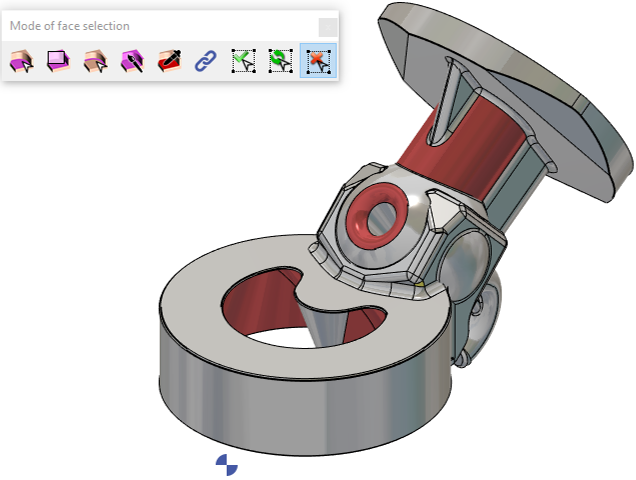The image size is (636, 480).
Task: Invert selection with the green arrows icon
Action: [x=279, y=61]
